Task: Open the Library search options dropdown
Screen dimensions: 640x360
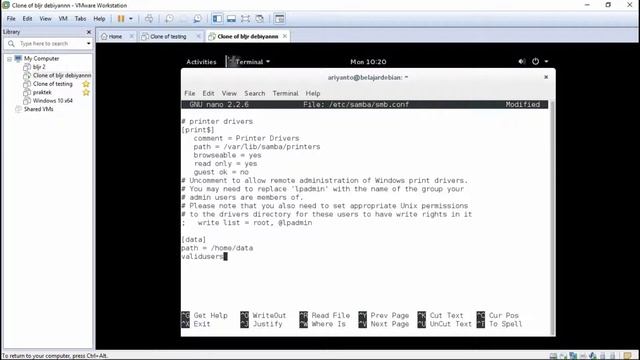Action: coord(88,44)
